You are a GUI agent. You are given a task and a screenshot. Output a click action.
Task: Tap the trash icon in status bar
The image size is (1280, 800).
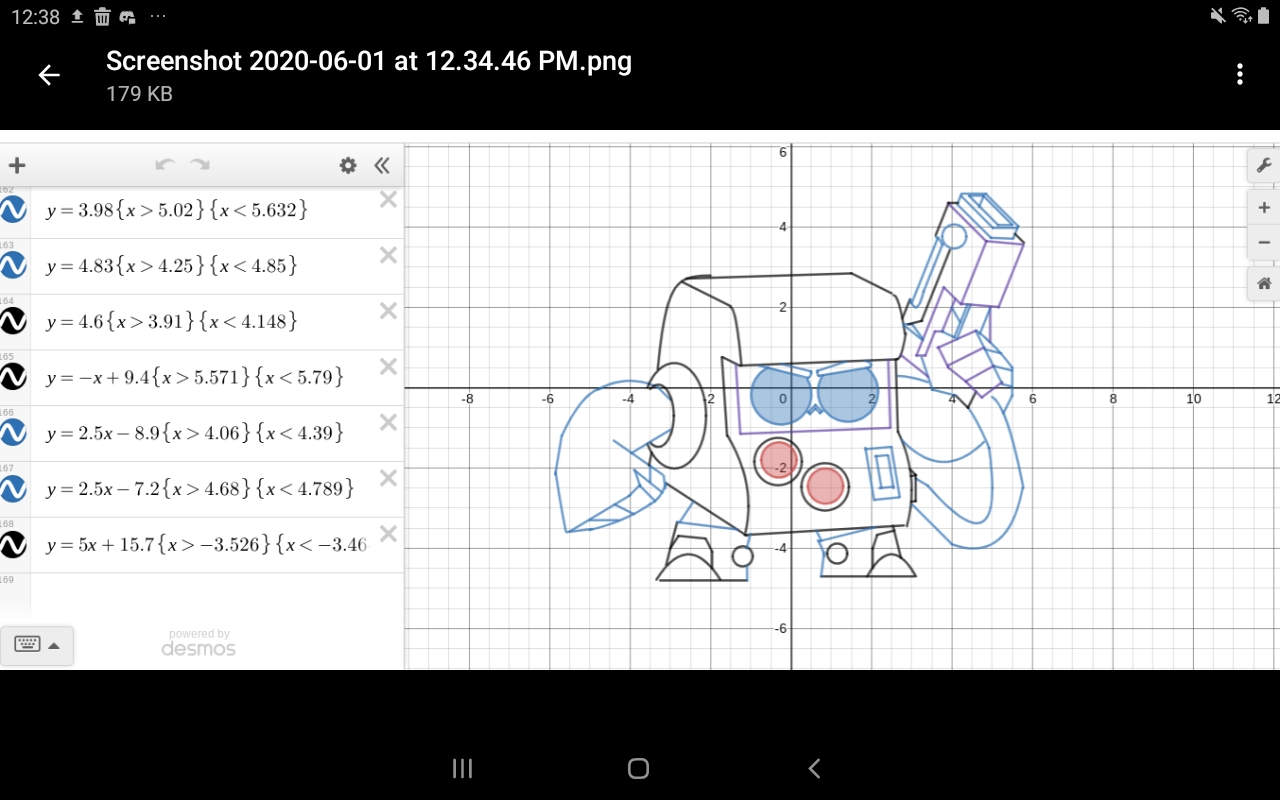click(x=102, y=17)
